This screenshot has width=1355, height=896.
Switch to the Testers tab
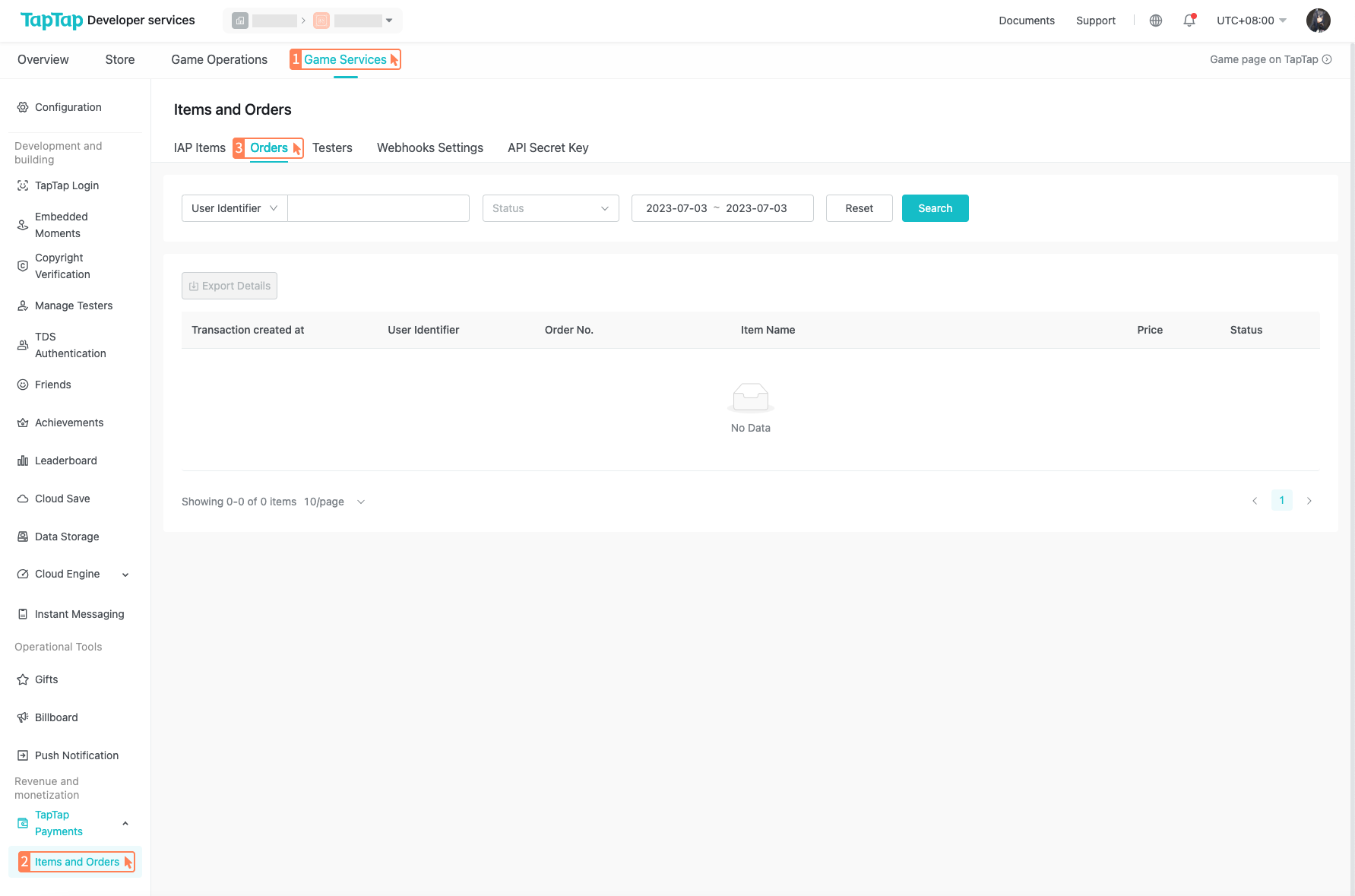[333, 147]
